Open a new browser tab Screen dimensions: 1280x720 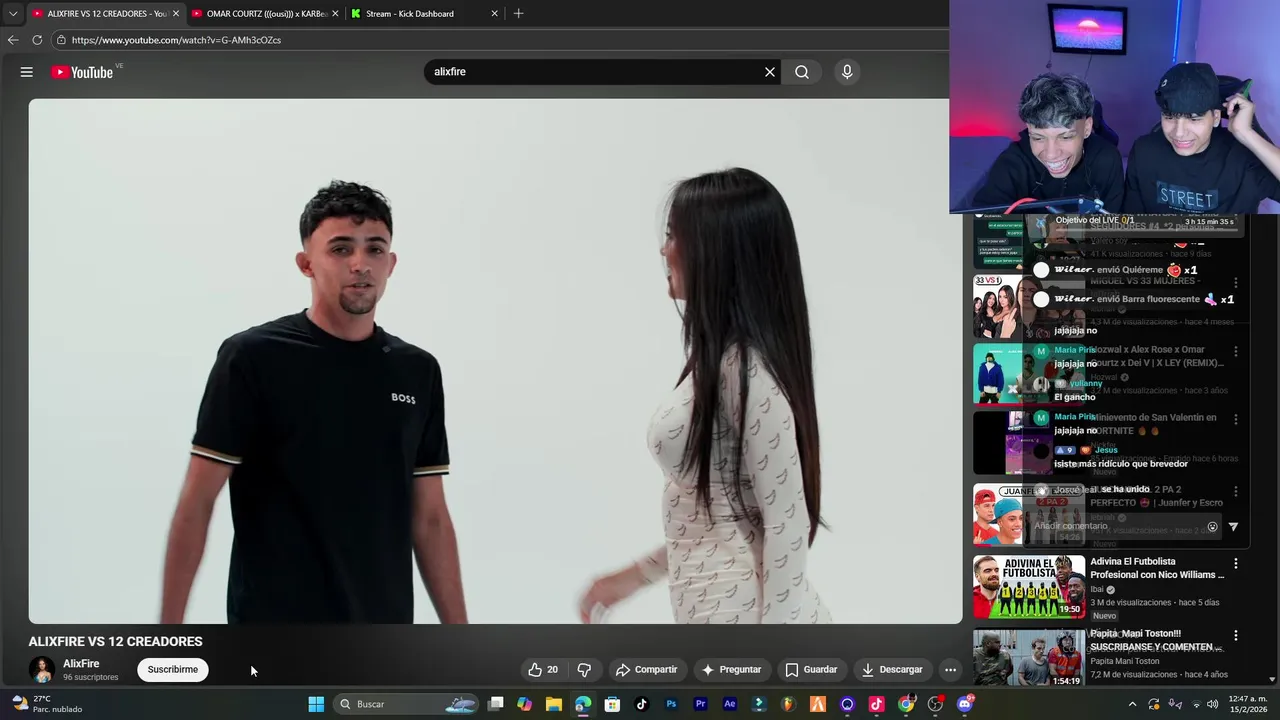(x=518, y=14)
